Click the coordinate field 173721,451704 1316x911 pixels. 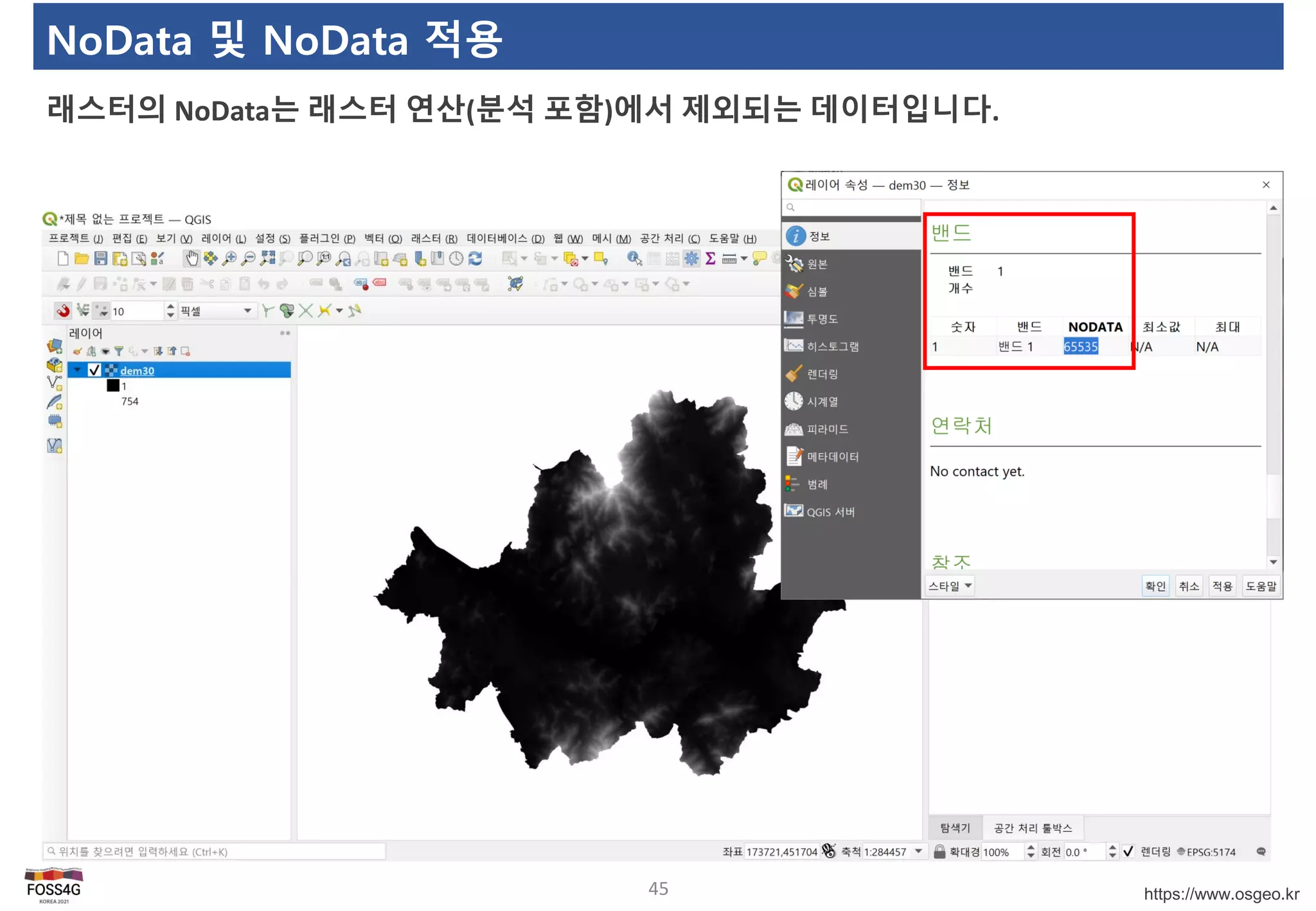coord(782,852)
